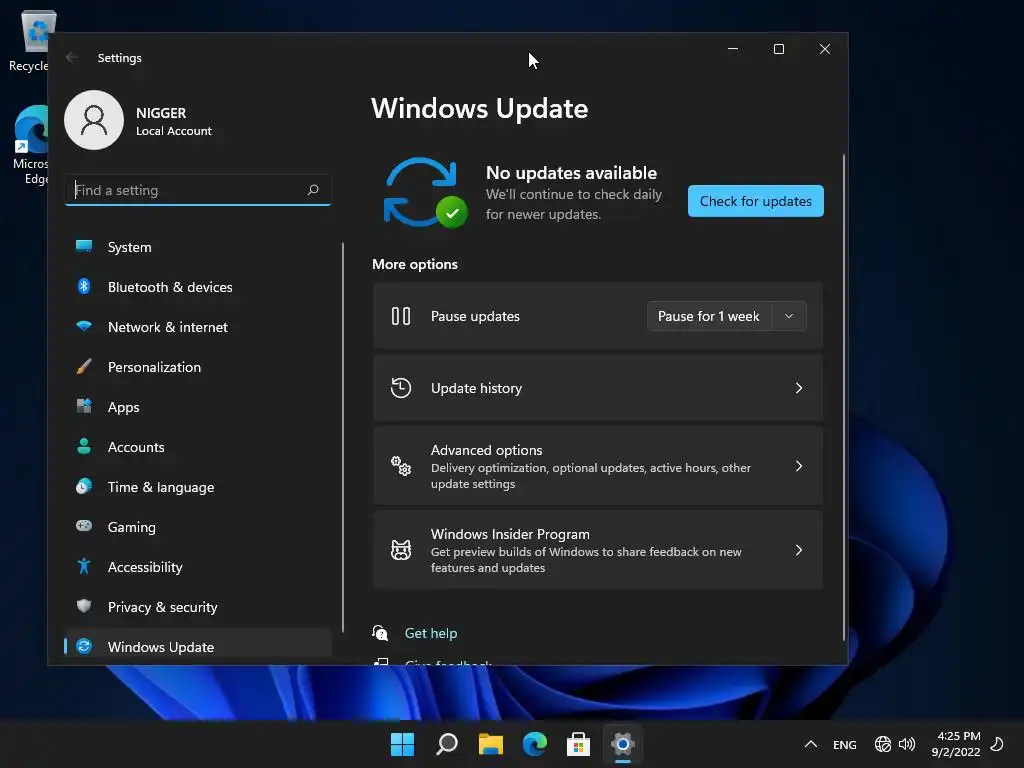Open Microsoft Store from taskbar
Image resolution: width=1024 pixels, height=768 pixels.
(x=578, y=744)
